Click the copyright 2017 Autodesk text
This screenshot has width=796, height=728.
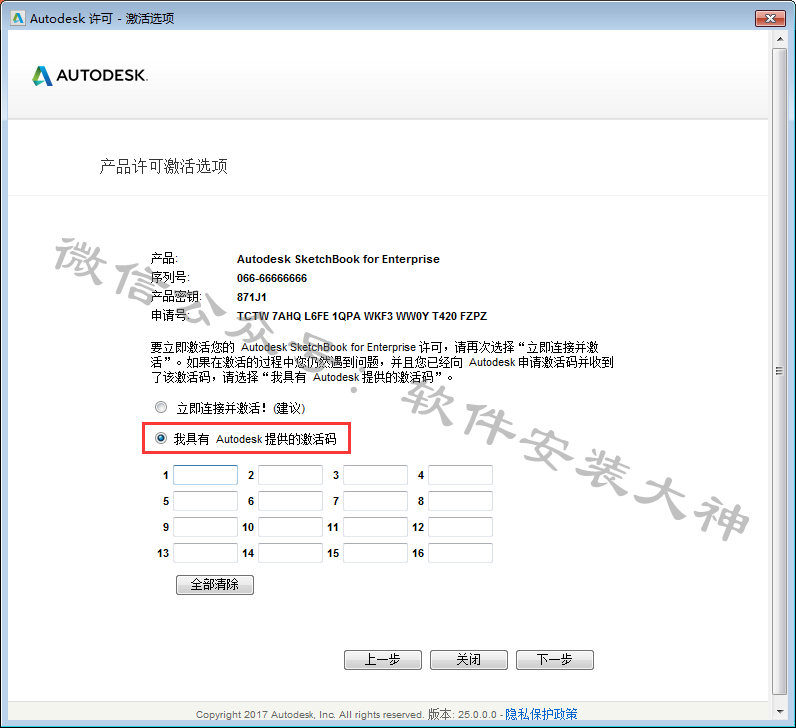310,714
